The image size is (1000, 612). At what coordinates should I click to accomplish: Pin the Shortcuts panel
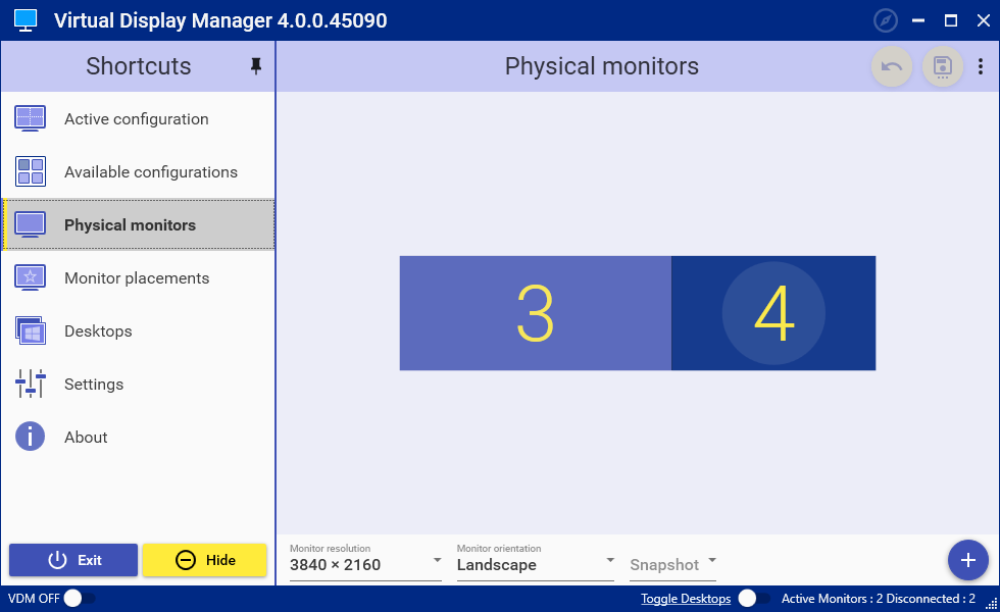pos(256,66)
